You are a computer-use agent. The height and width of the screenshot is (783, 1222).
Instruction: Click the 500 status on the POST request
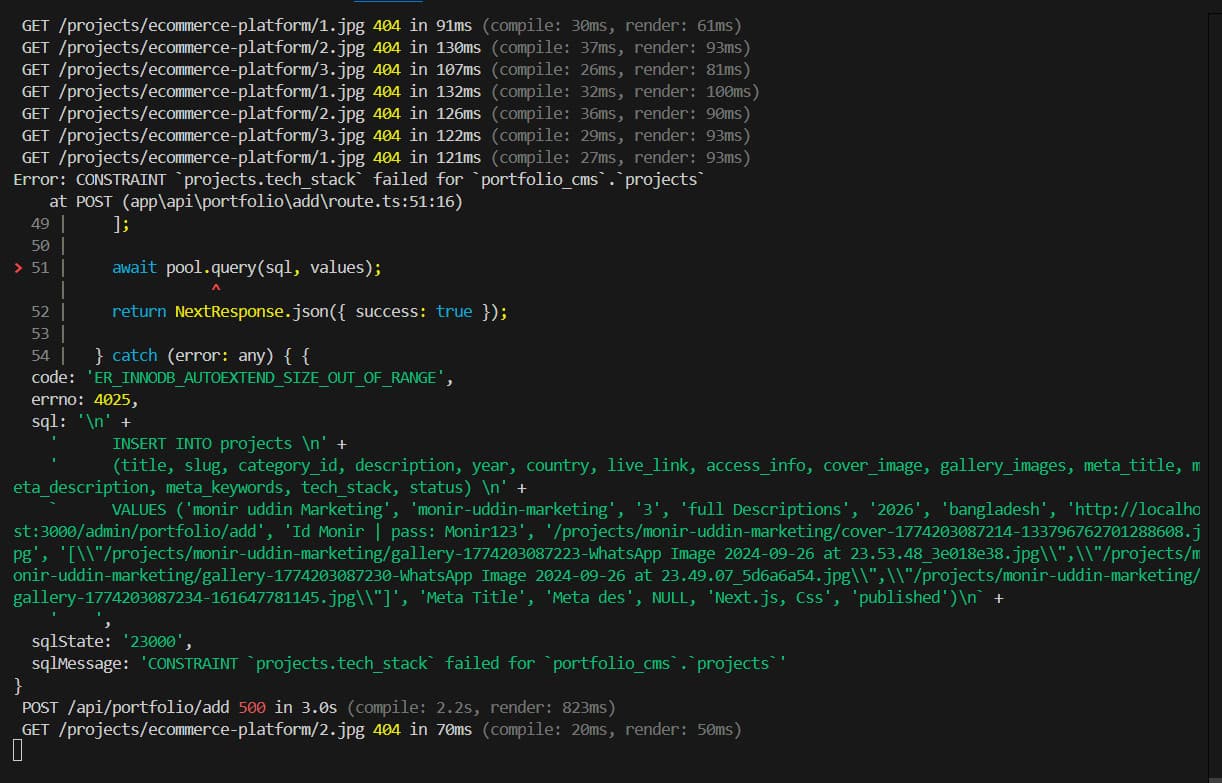click(252, 707)
